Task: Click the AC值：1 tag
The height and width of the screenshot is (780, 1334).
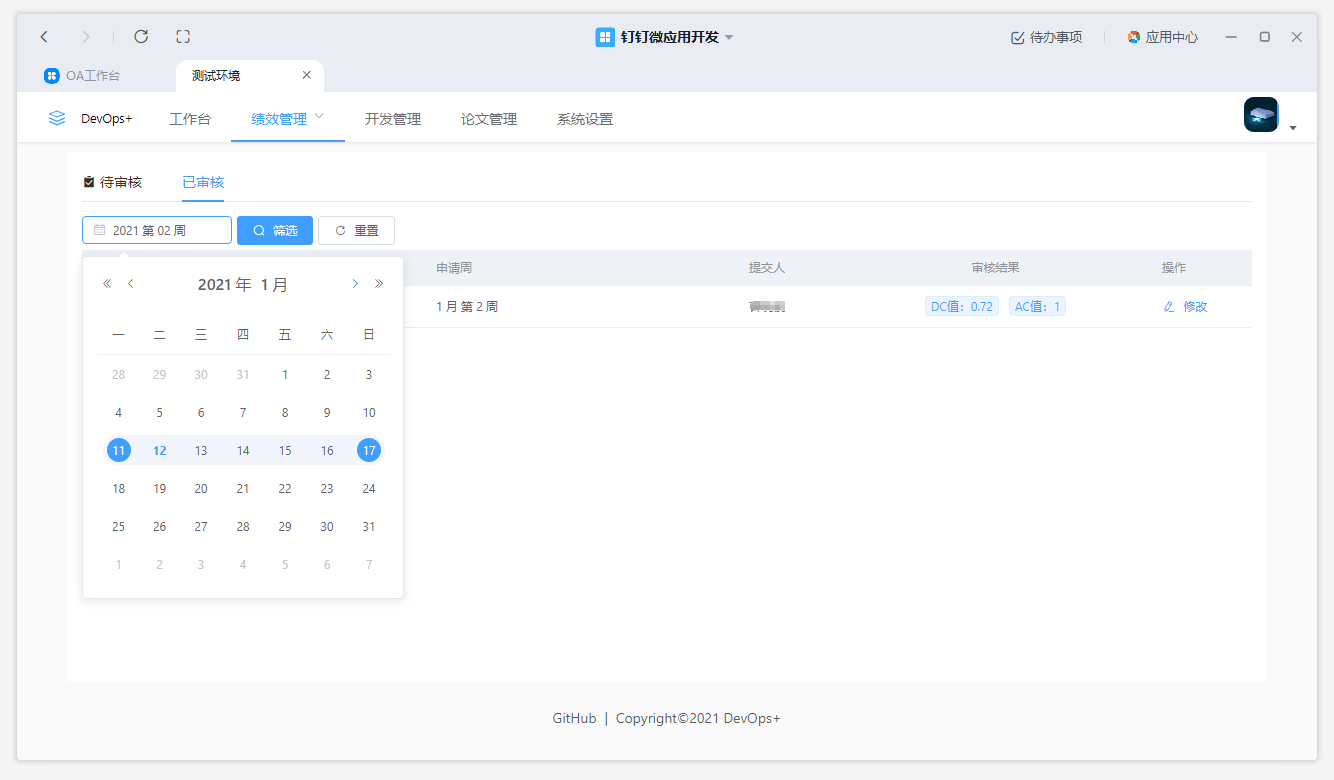Action: tap(1037, 307)
